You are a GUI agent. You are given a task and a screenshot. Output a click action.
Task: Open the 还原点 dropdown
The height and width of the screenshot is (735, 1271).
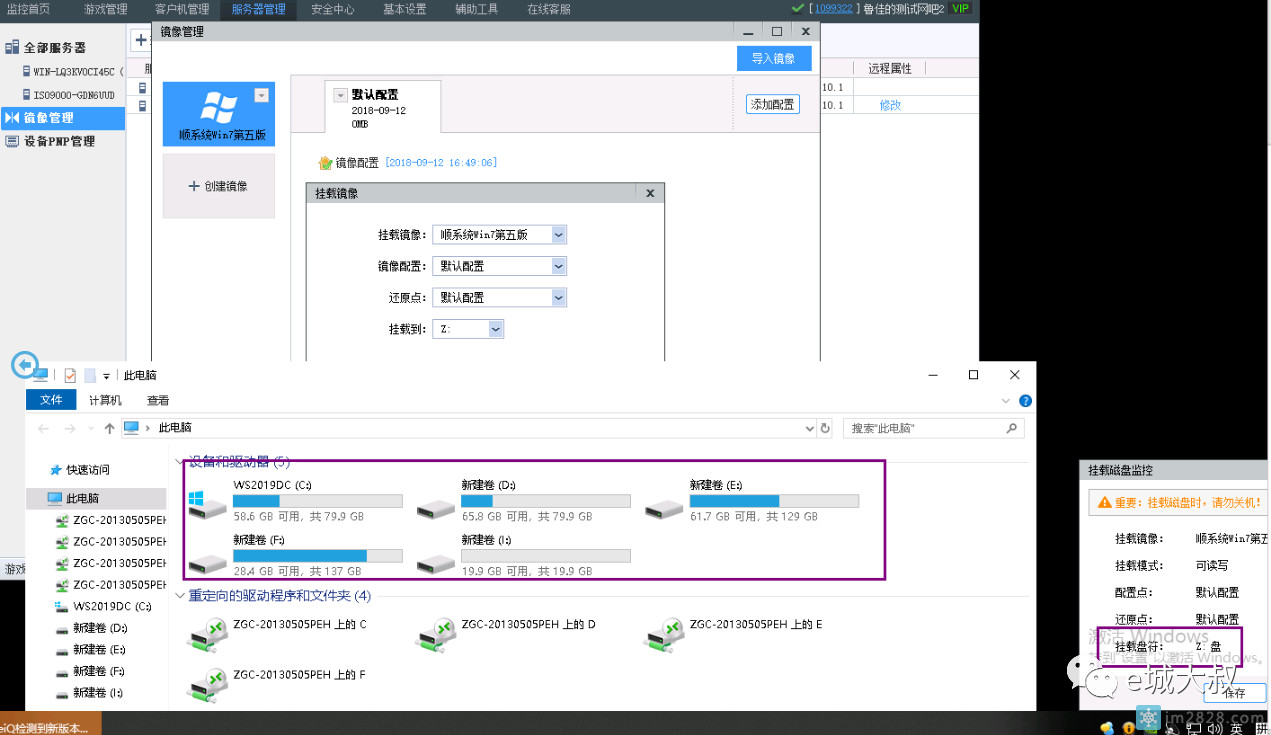(x=558, y=298)
